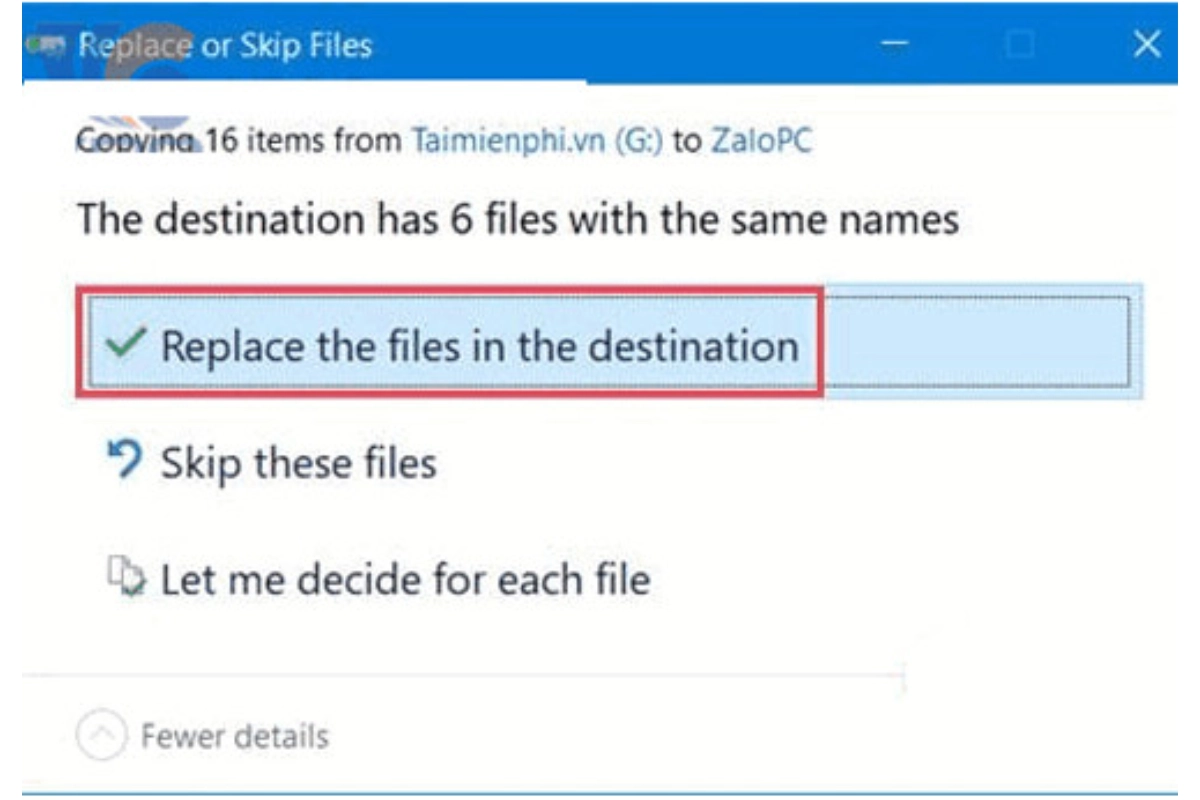Click the Replace or Skip Files title text
Screen dimensions: 1200x800
tap(225, 45)
